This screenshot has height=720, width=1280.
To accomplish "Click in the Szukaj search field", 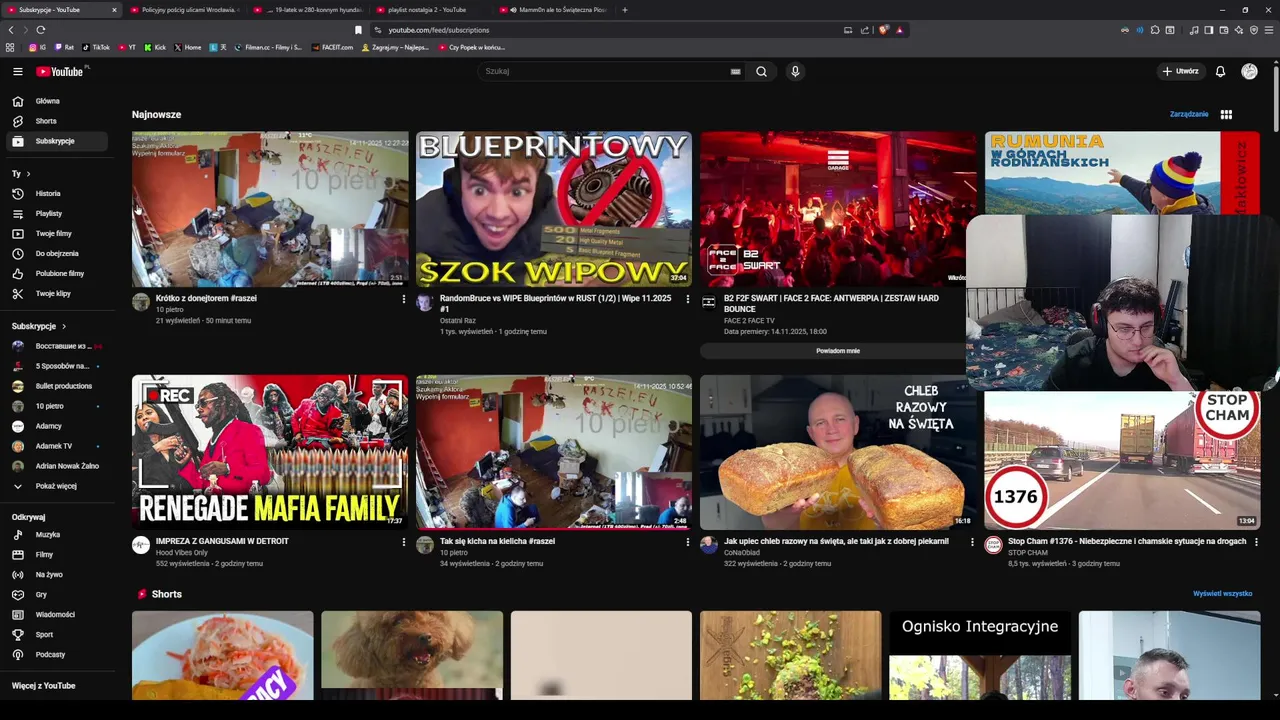I will click(x=605, y=71).
